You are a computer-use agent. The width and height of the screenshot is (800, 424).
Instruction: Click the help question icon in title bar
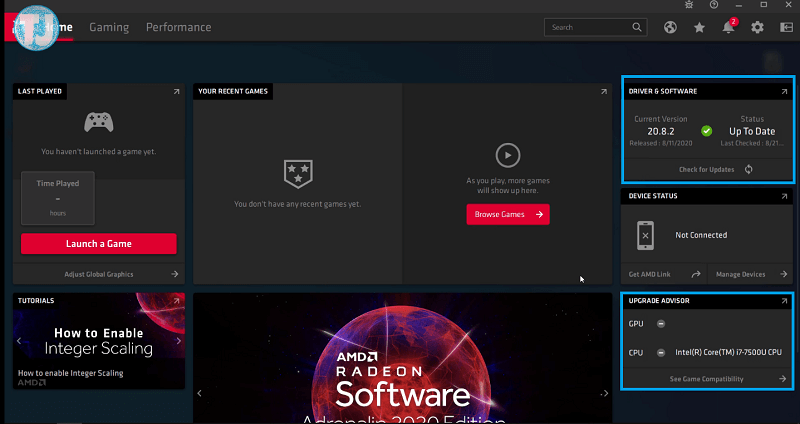(714, 5)
